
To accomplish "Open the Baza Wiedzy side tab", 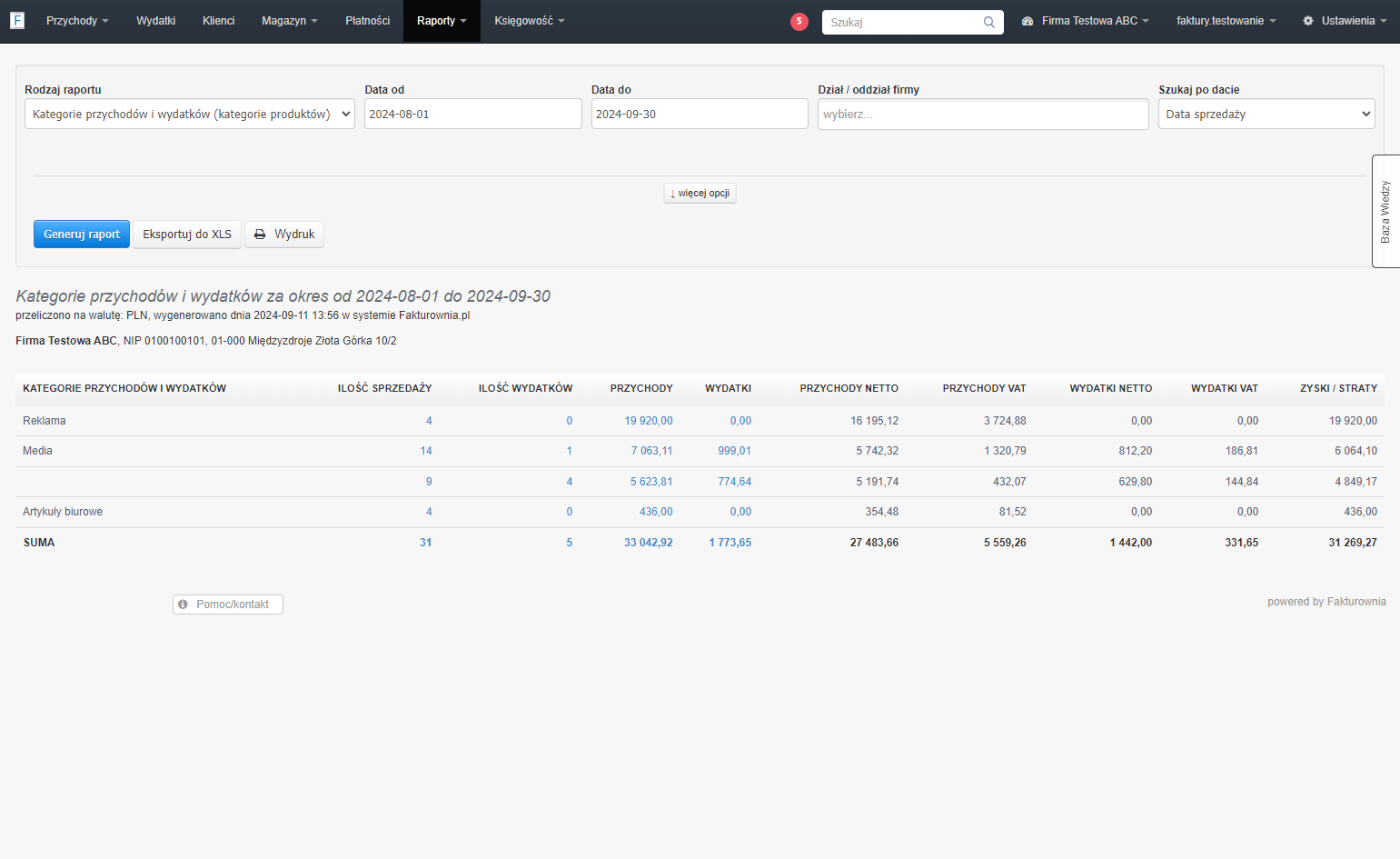I will (x=1385, y=211).
